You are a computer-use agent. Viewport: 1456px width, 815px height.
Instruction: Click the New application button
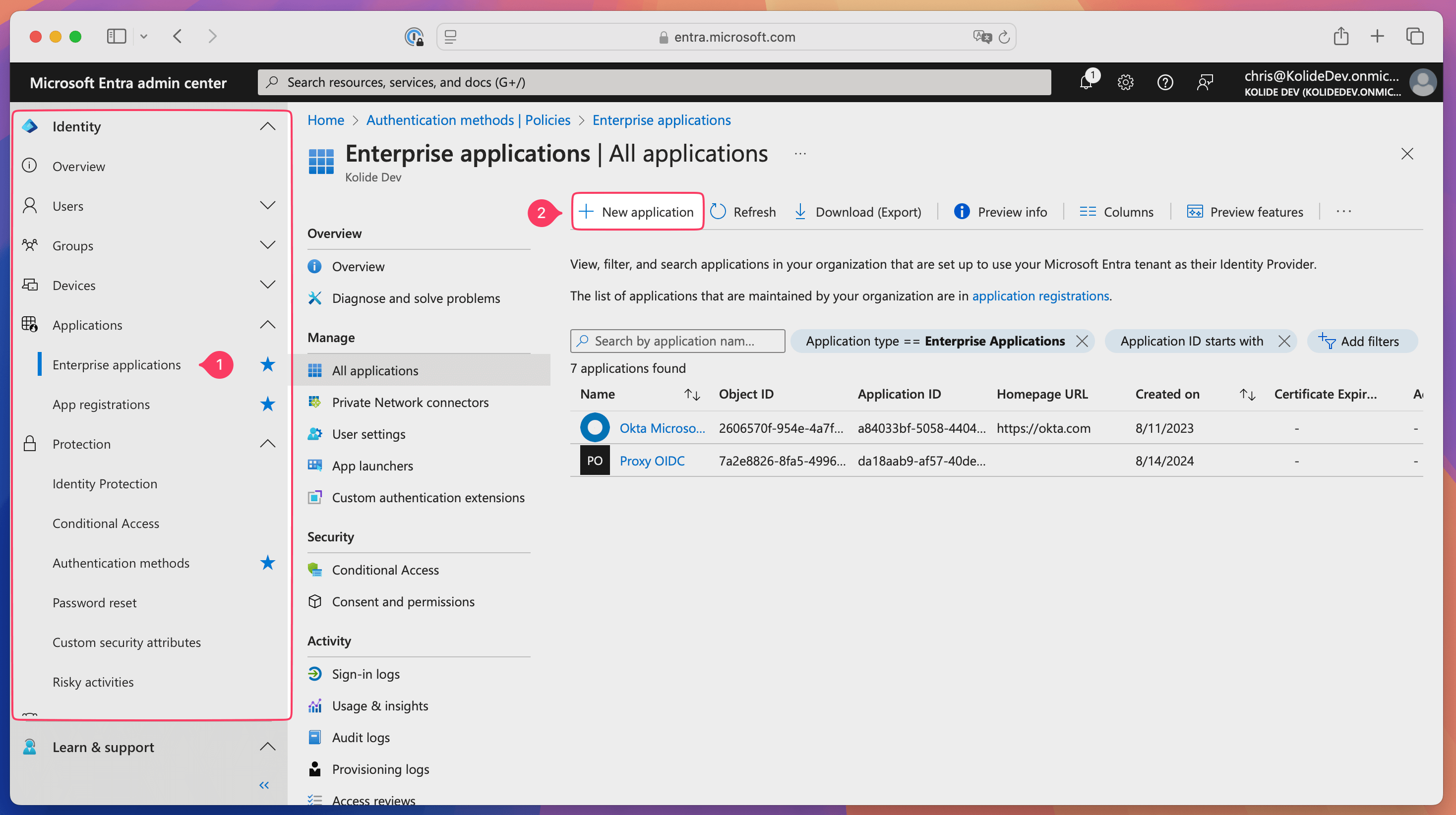coord(637,212)
